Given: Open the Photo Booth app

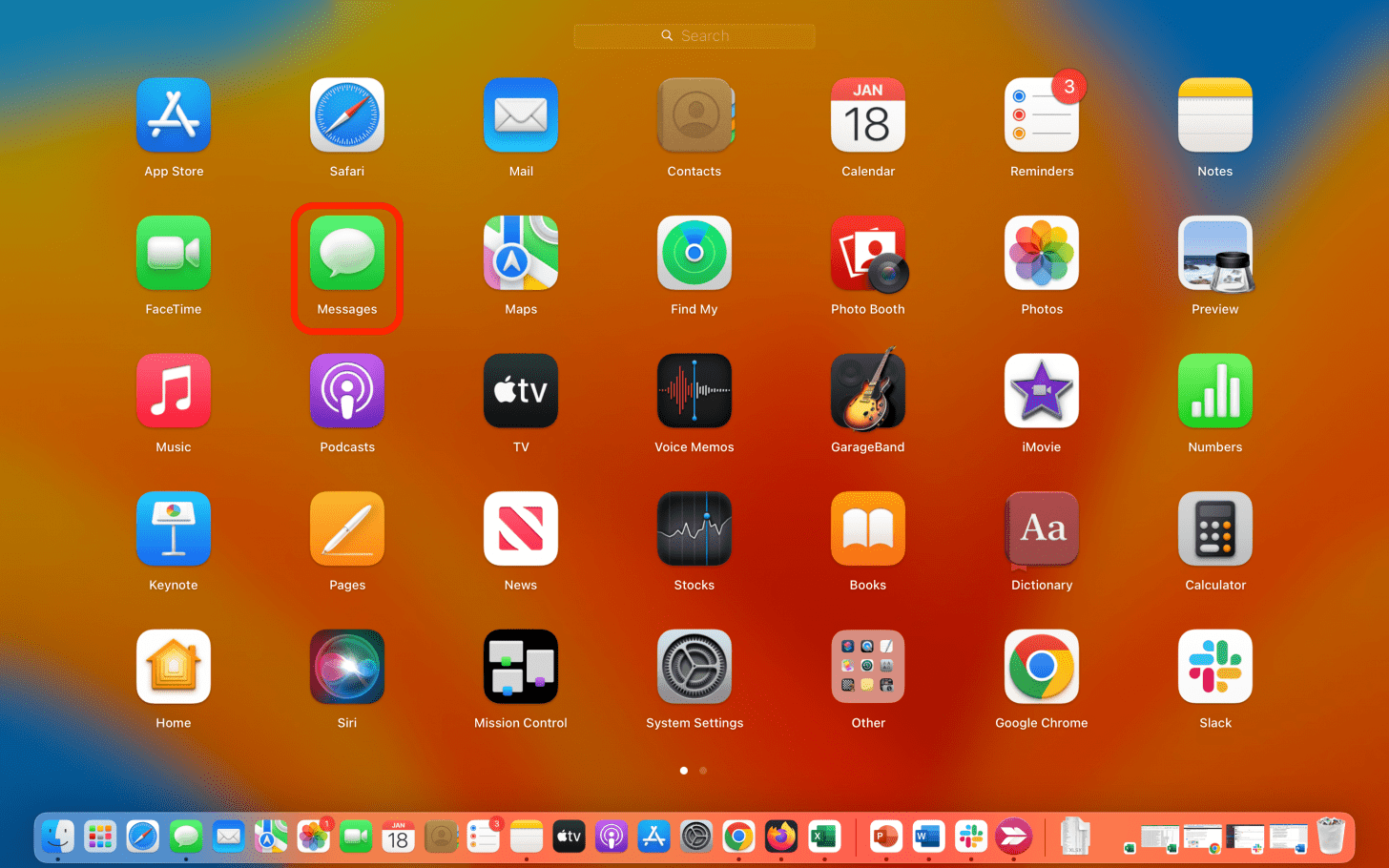Looking at the screenshot, I should [x=867, y=254].
